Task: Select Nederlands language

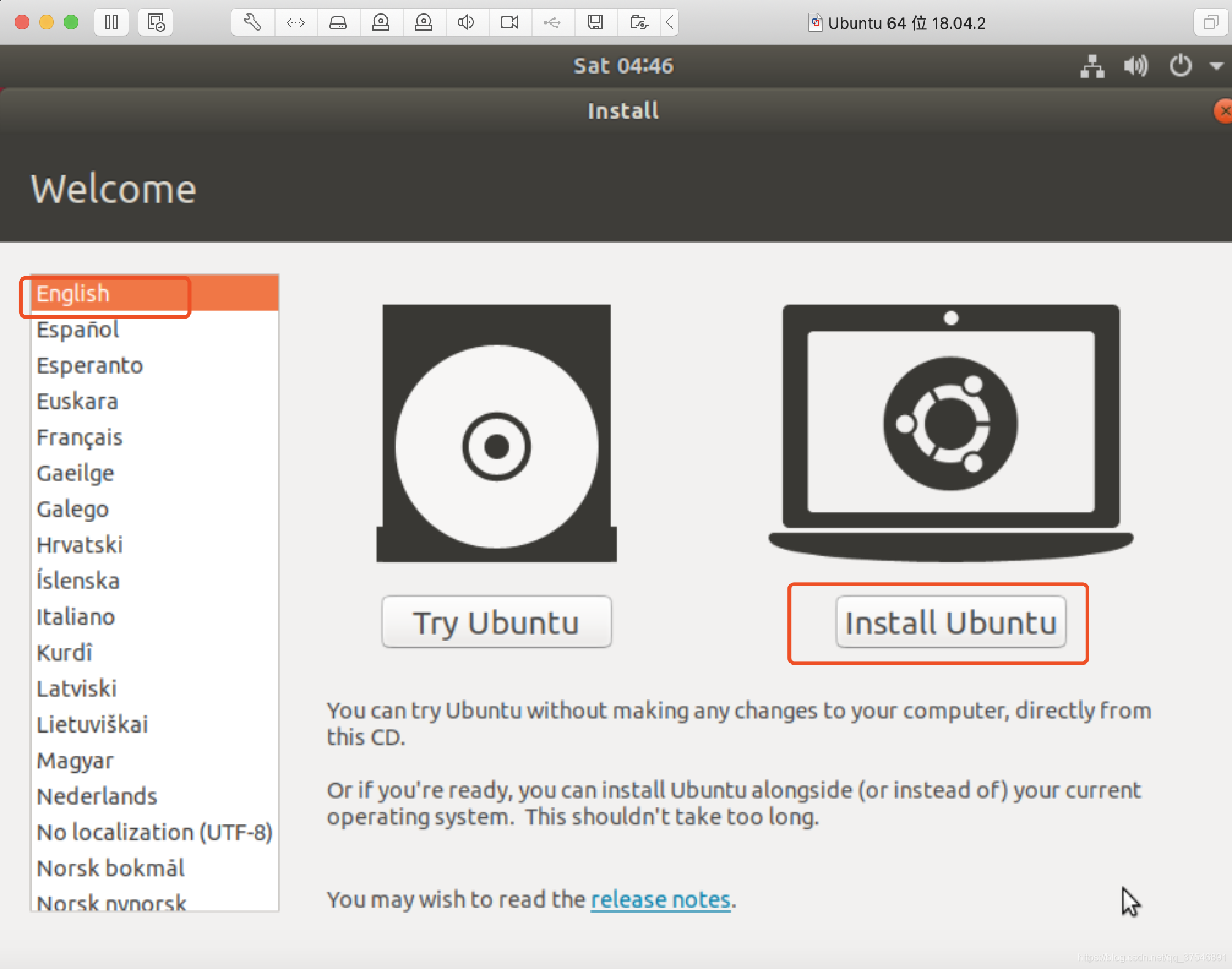Action: coord(155,796)
